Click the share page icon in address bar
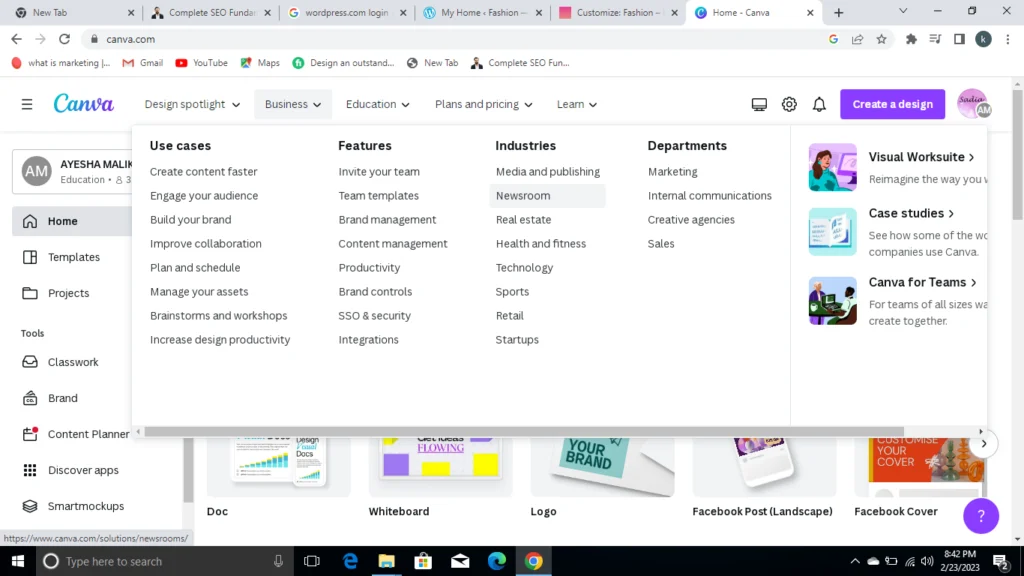The height and width of the screenshot is (576, 1024). pos(857,39)
